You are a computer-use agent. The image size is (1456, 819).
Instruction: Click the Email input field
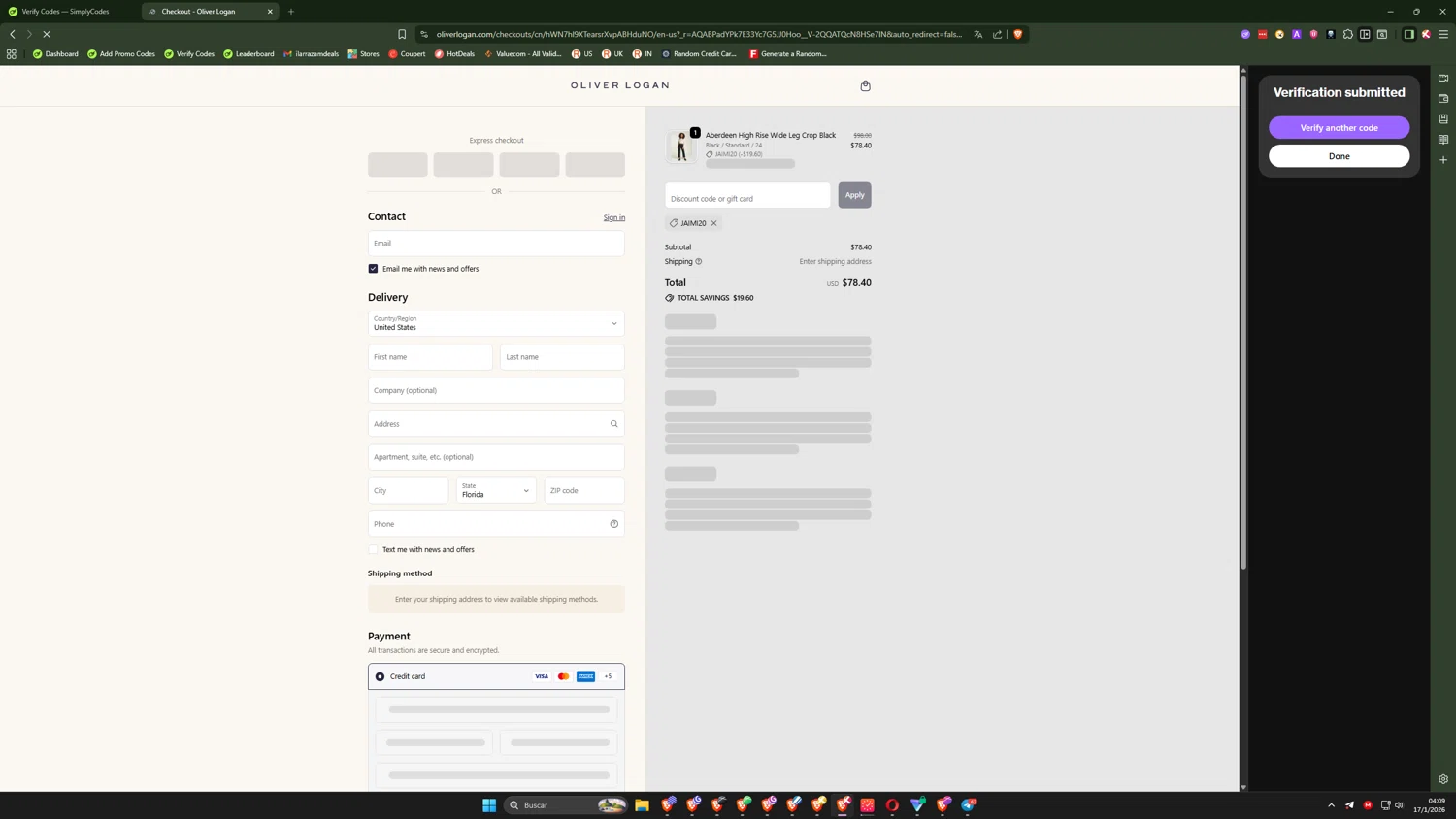(x=496, y=244)
